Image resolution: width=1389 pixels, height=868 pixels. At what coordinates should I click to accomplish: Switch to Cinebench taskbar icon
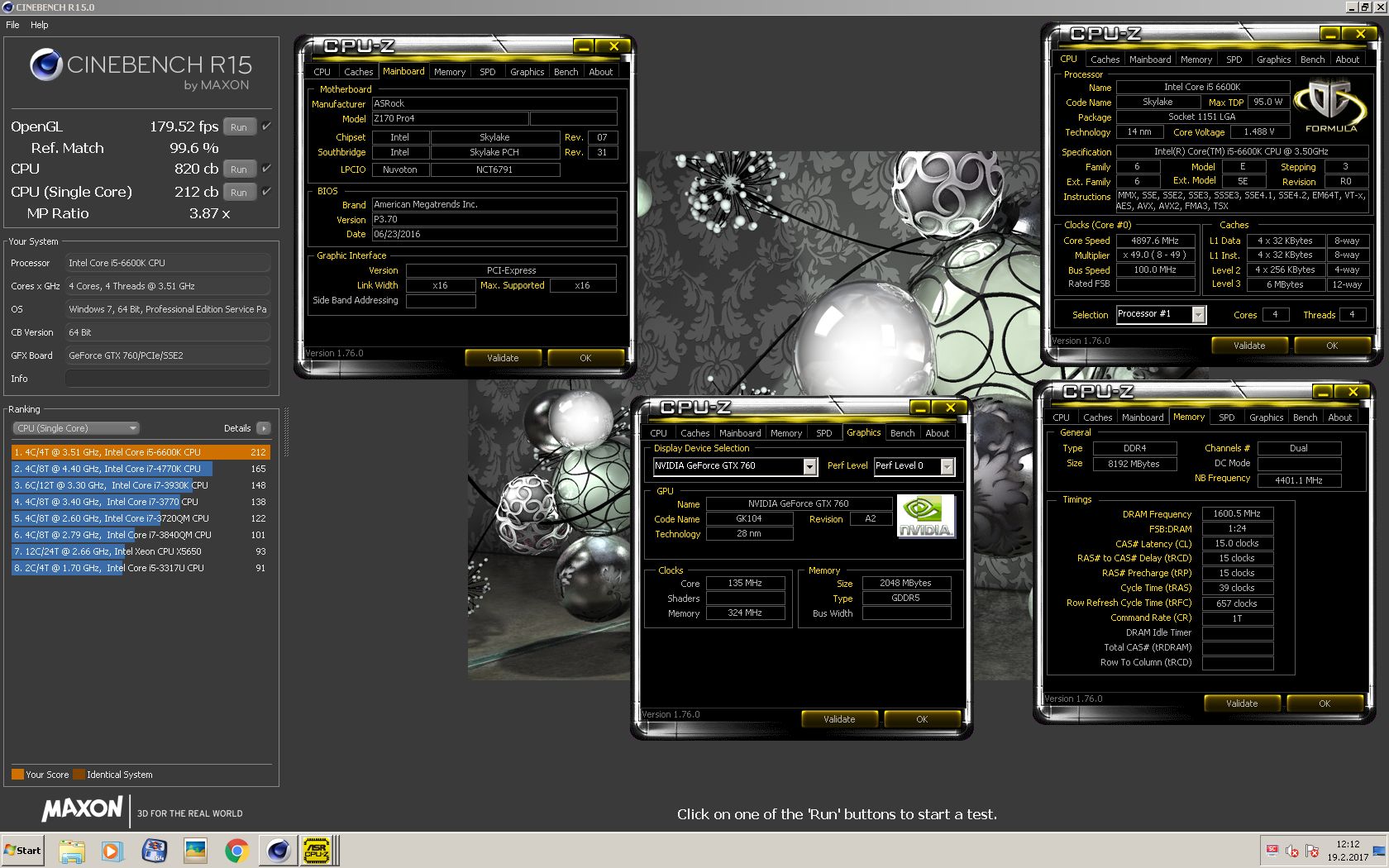coord(279,851)
